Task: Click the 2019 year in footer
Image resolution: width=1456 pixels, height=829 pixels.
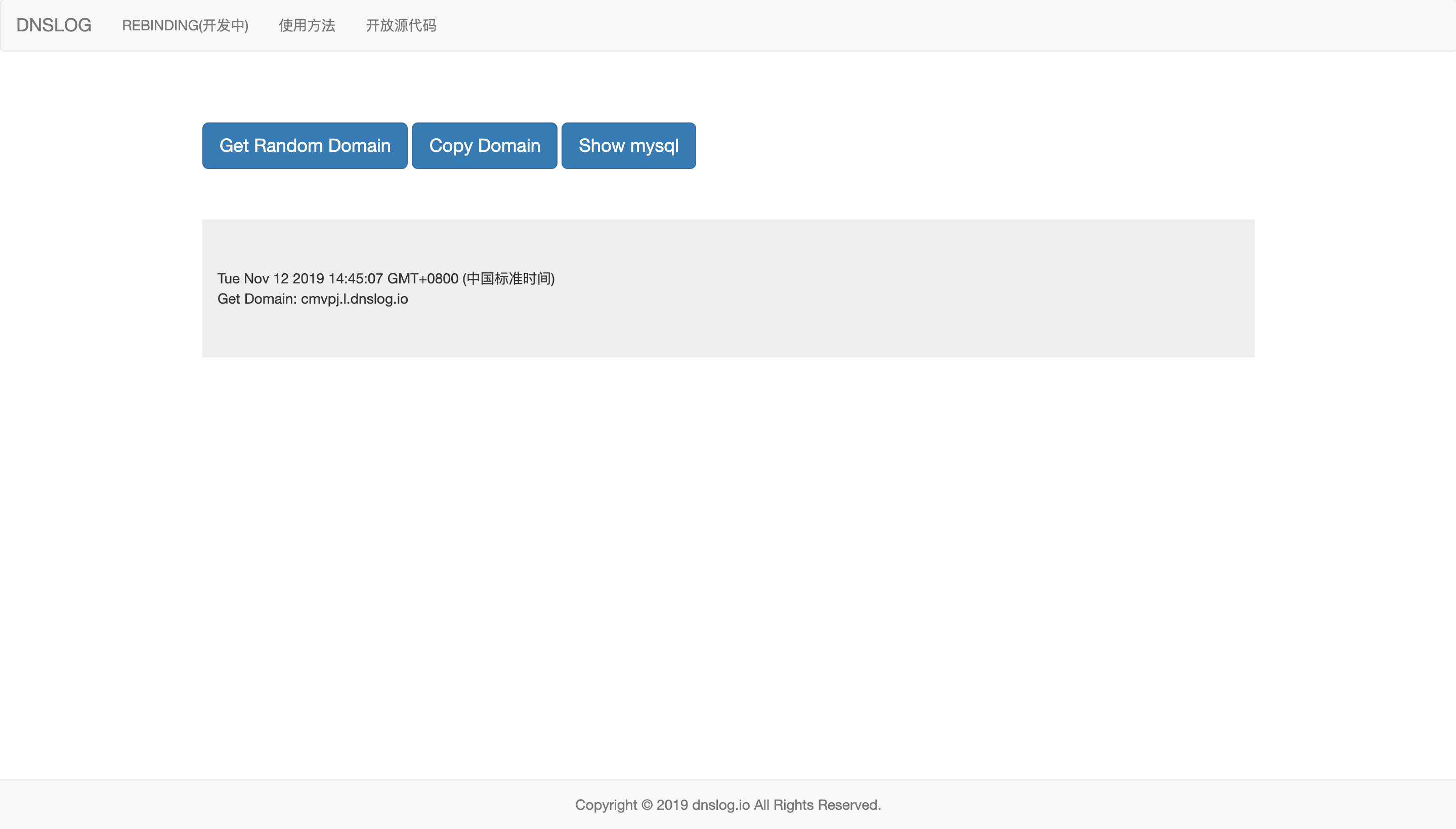Action: (x=672, y=805)
